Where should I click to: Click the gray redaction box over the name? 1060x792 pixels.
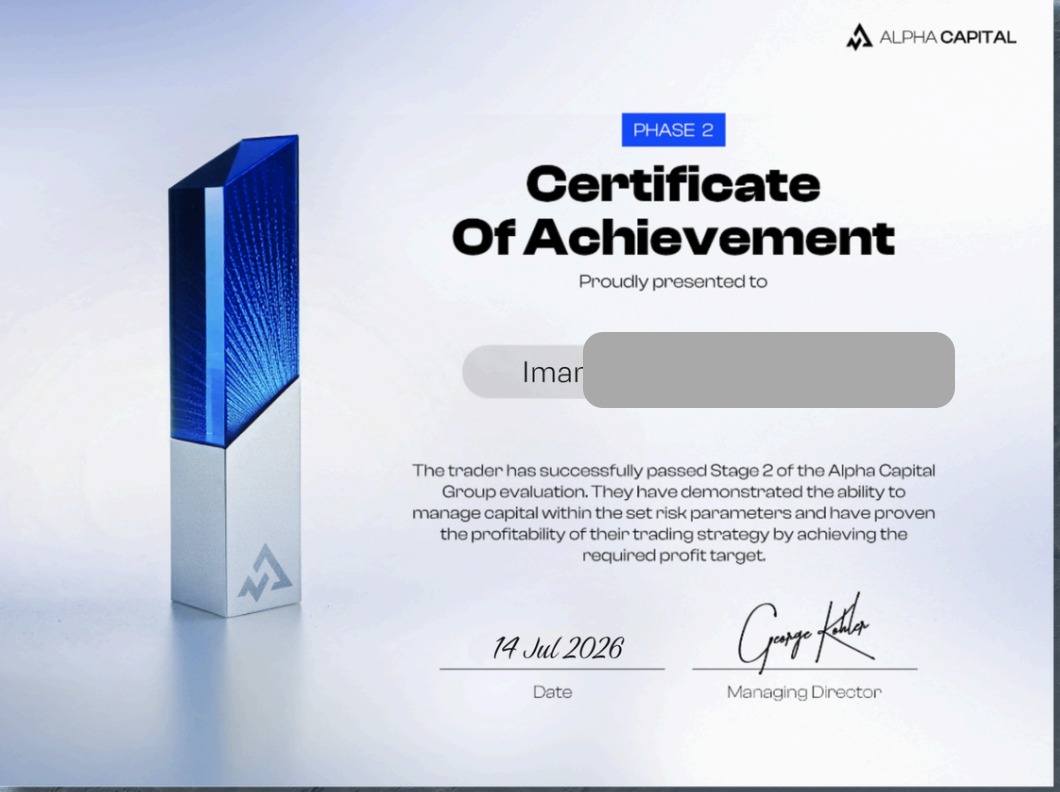[x=769, y=370]
